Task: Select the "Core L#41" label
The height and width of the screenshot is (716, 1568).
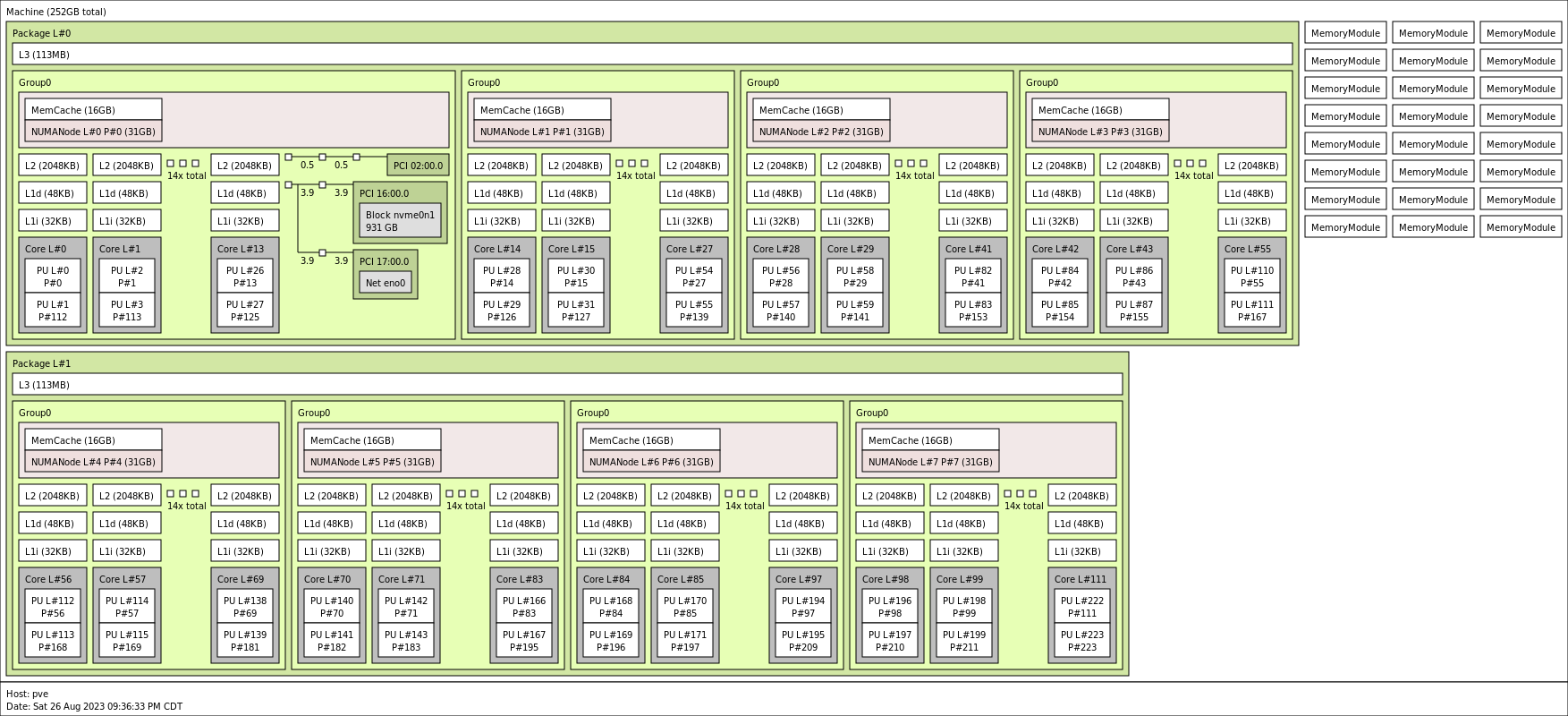Action: tap(969, 250)
